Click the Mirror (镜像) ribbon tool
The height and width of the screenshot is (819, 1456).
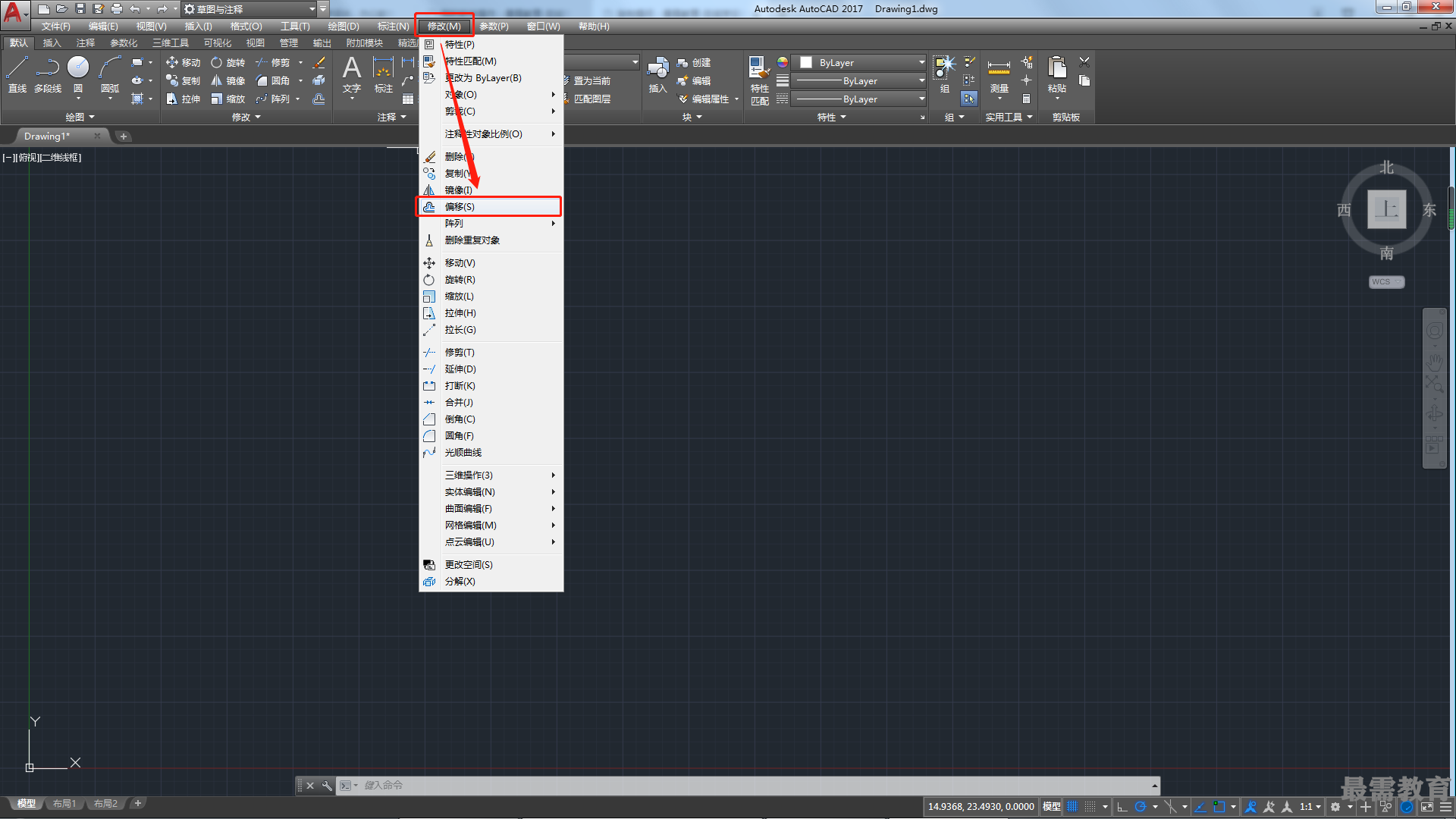click(x=228, y=80)
